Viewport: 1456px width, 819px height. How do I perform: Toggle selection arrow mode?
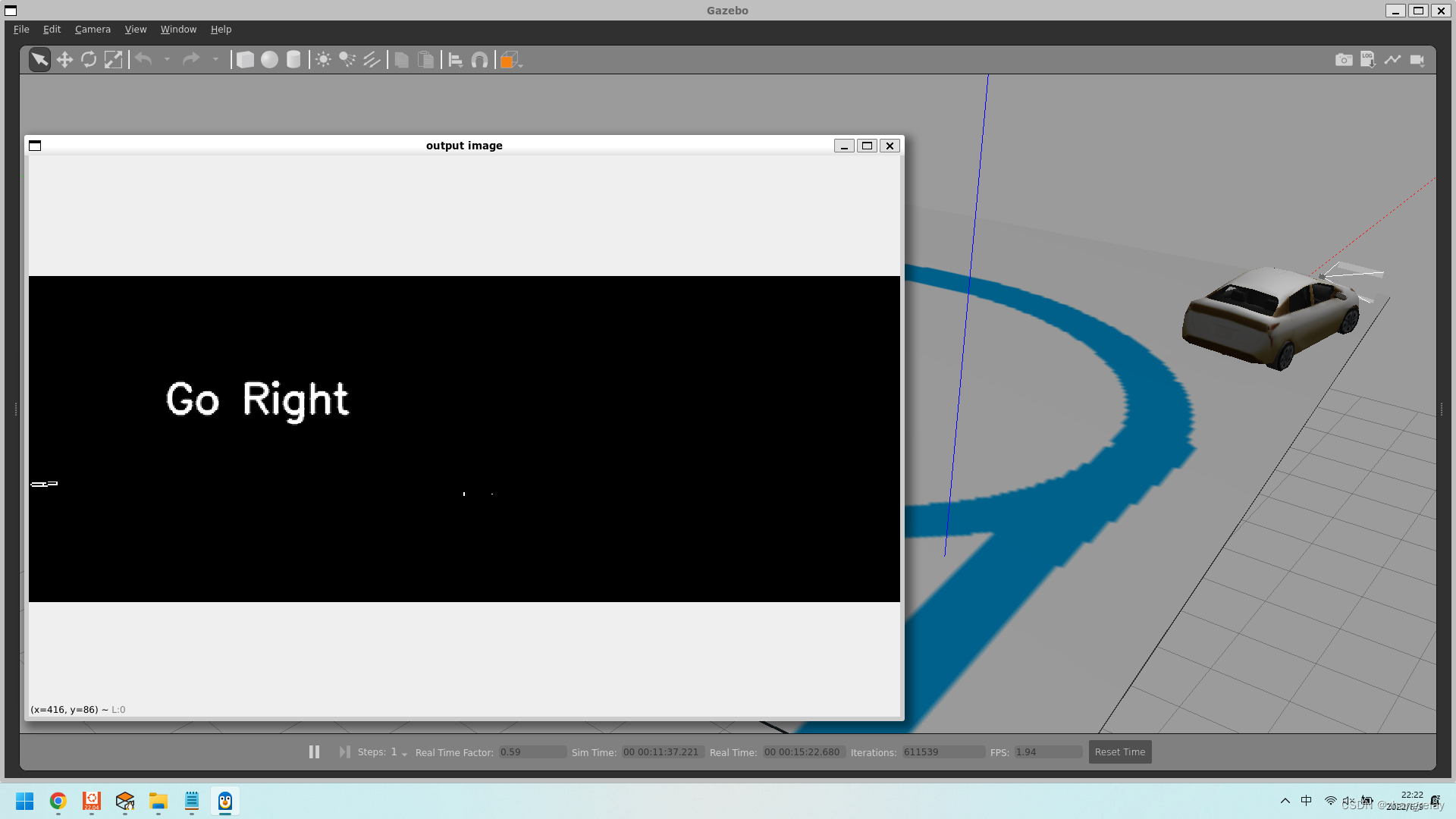(39, 60)
